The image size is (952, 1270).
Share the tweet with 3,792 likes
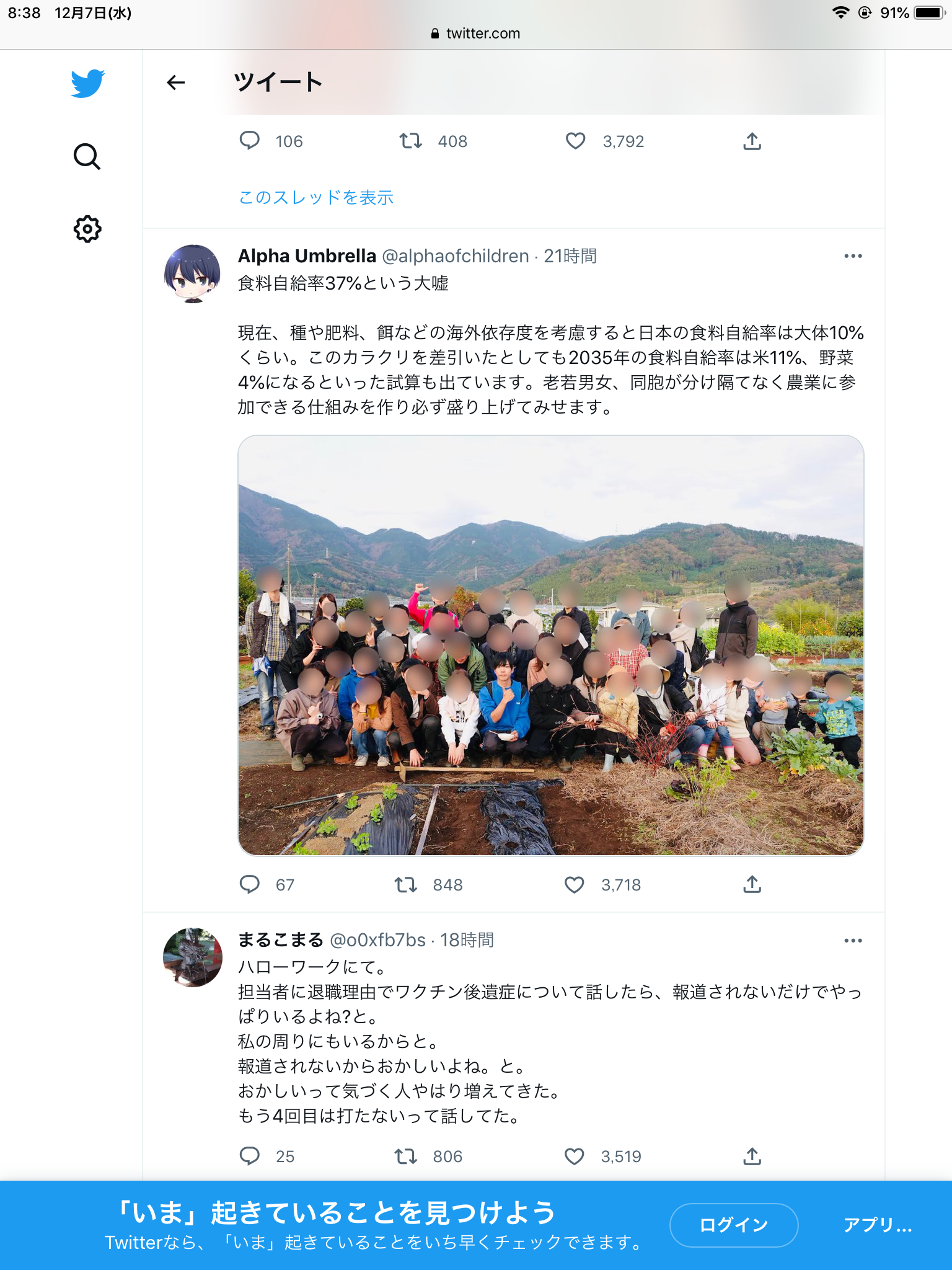752,141
